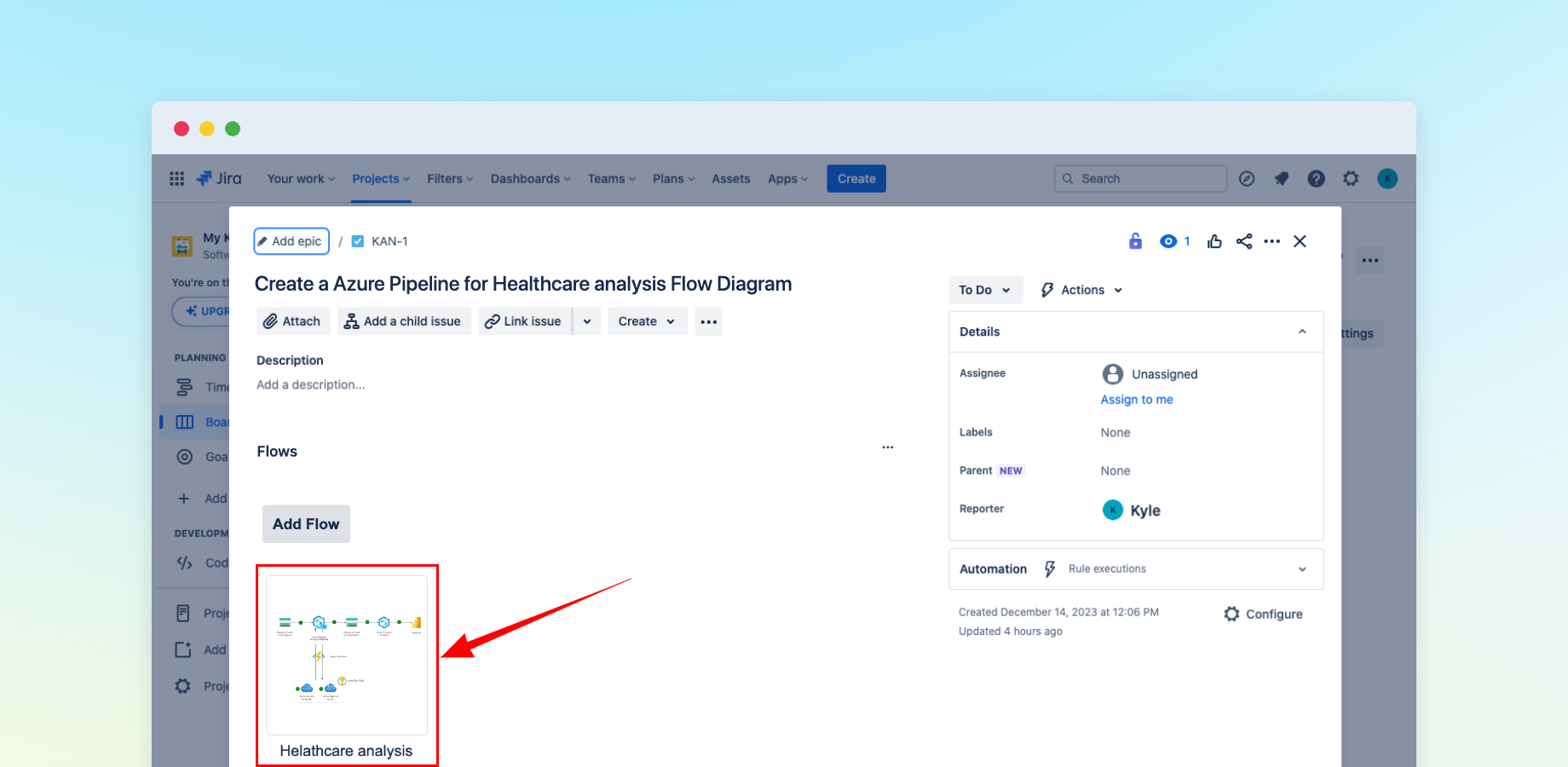This screenshot has width=1568, height=767.
Task: Click the Parent None value
Action: [x=1115, y=471]
